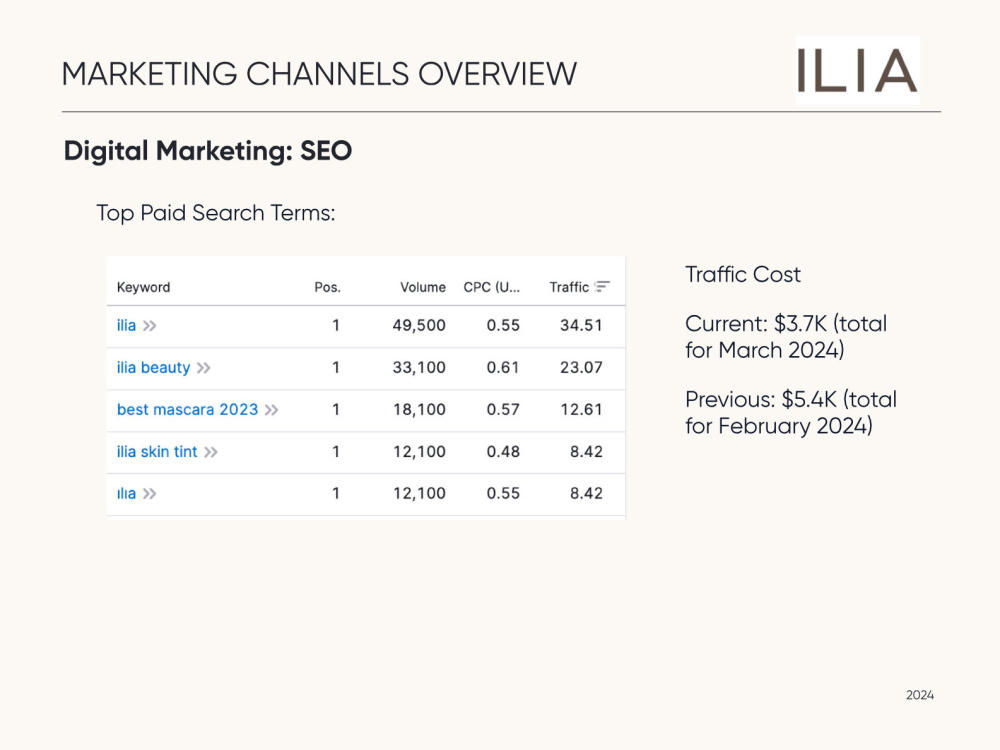Open the "ilia" keyword link with 34.51 traffic
This screenshot has width=1000, height=750.
(x=126, y=326)
